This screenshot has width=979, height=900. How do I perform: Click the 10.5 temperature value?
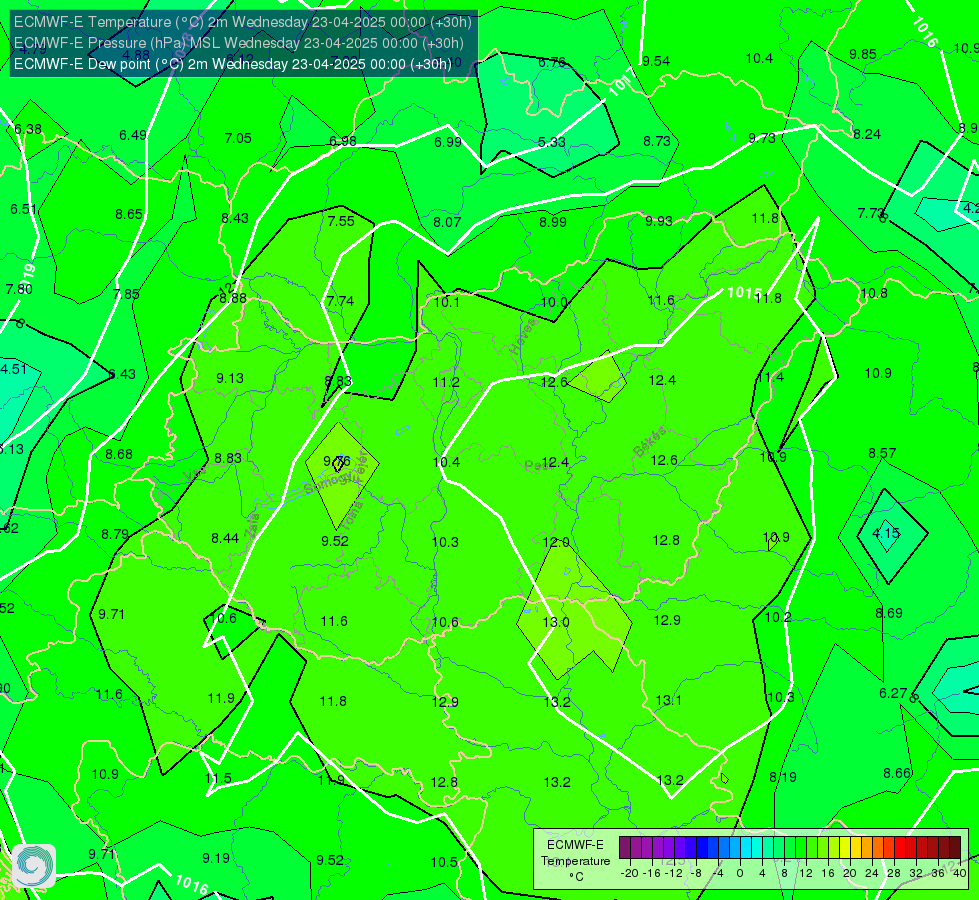point(444,863)
